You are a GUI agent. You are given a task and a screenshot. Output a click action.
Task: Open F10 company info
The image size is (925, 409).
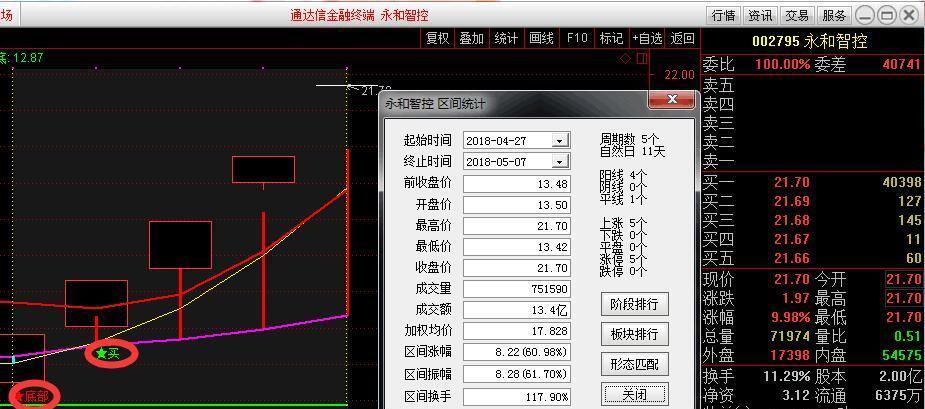(576, 38)
